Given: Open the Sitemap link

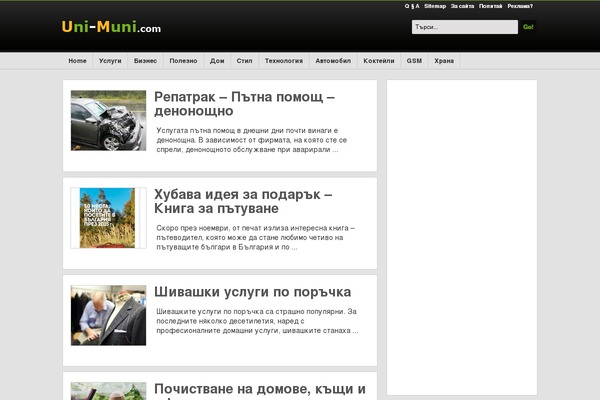Looking at the screenshot, I should coord(435,6).
